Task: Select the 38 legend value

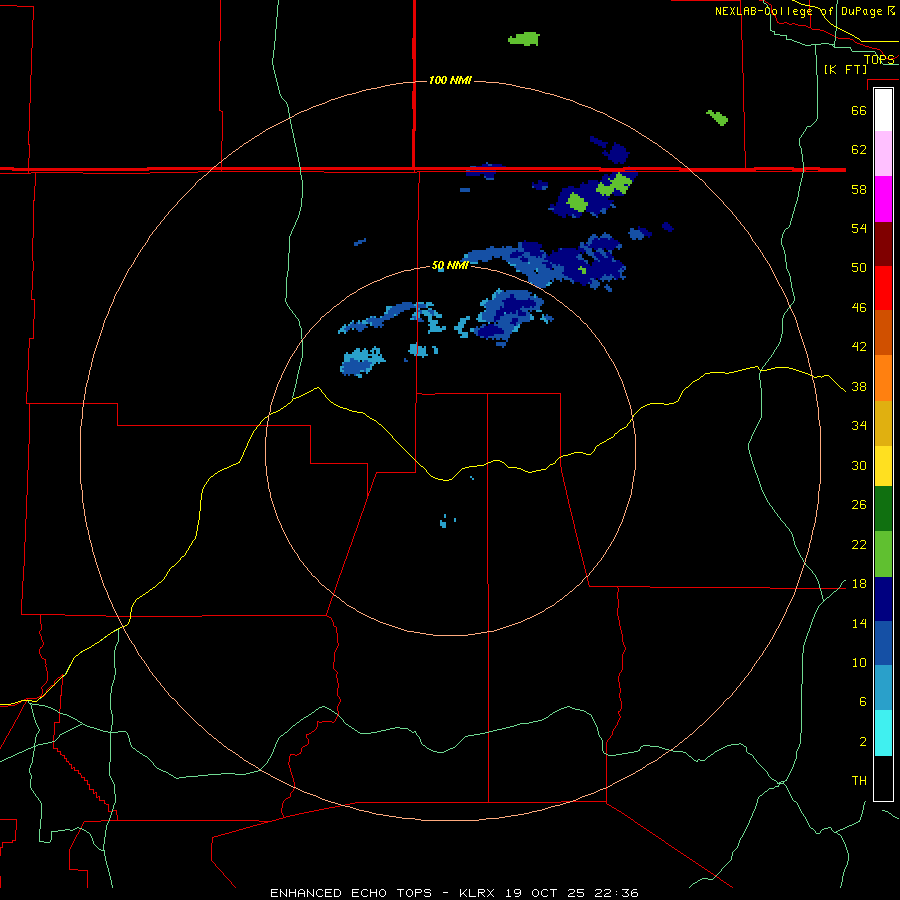Action: point(859,386)
